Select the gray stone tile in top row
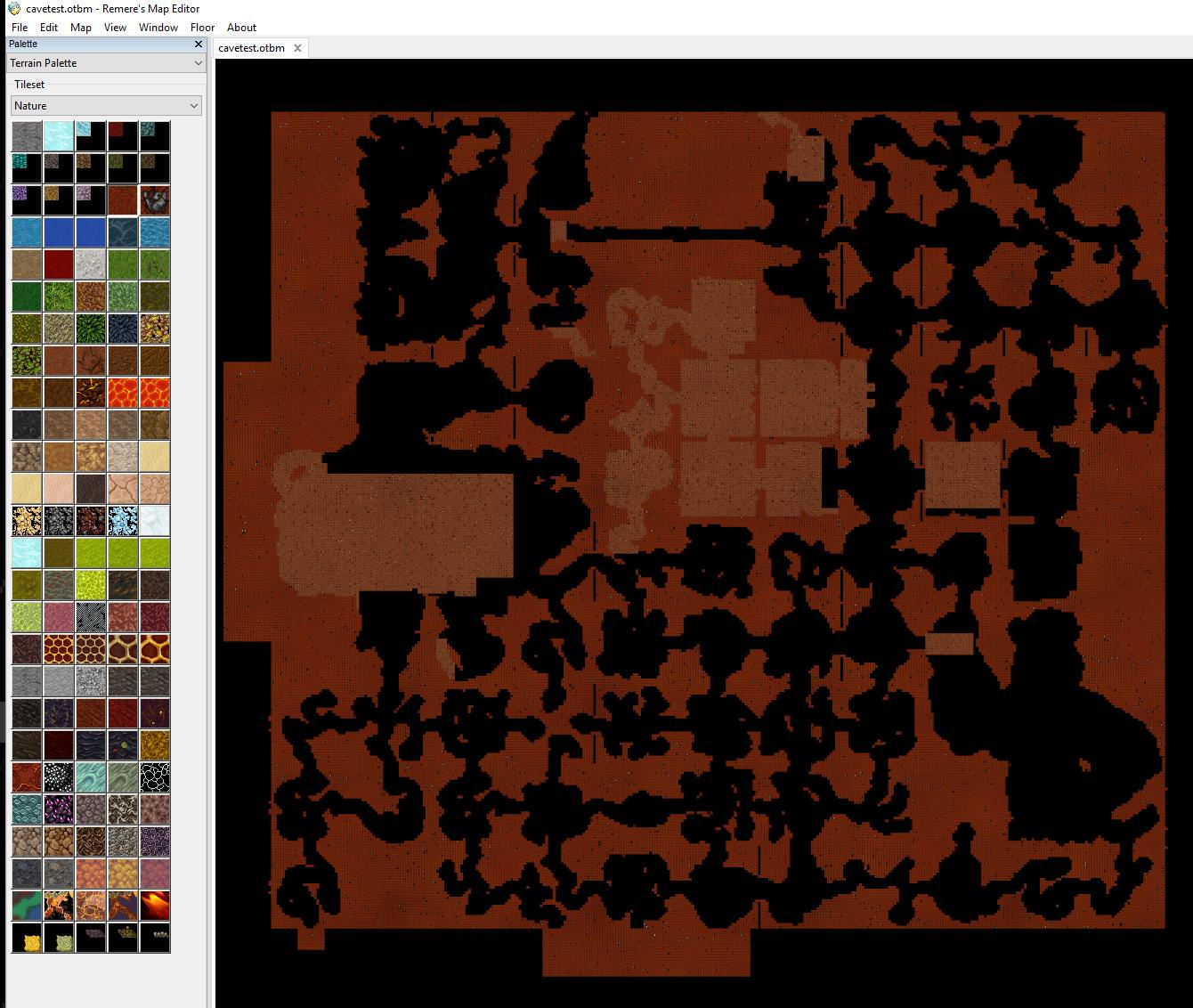The height and width of the screenshot is (1008, 1193). 27,136
